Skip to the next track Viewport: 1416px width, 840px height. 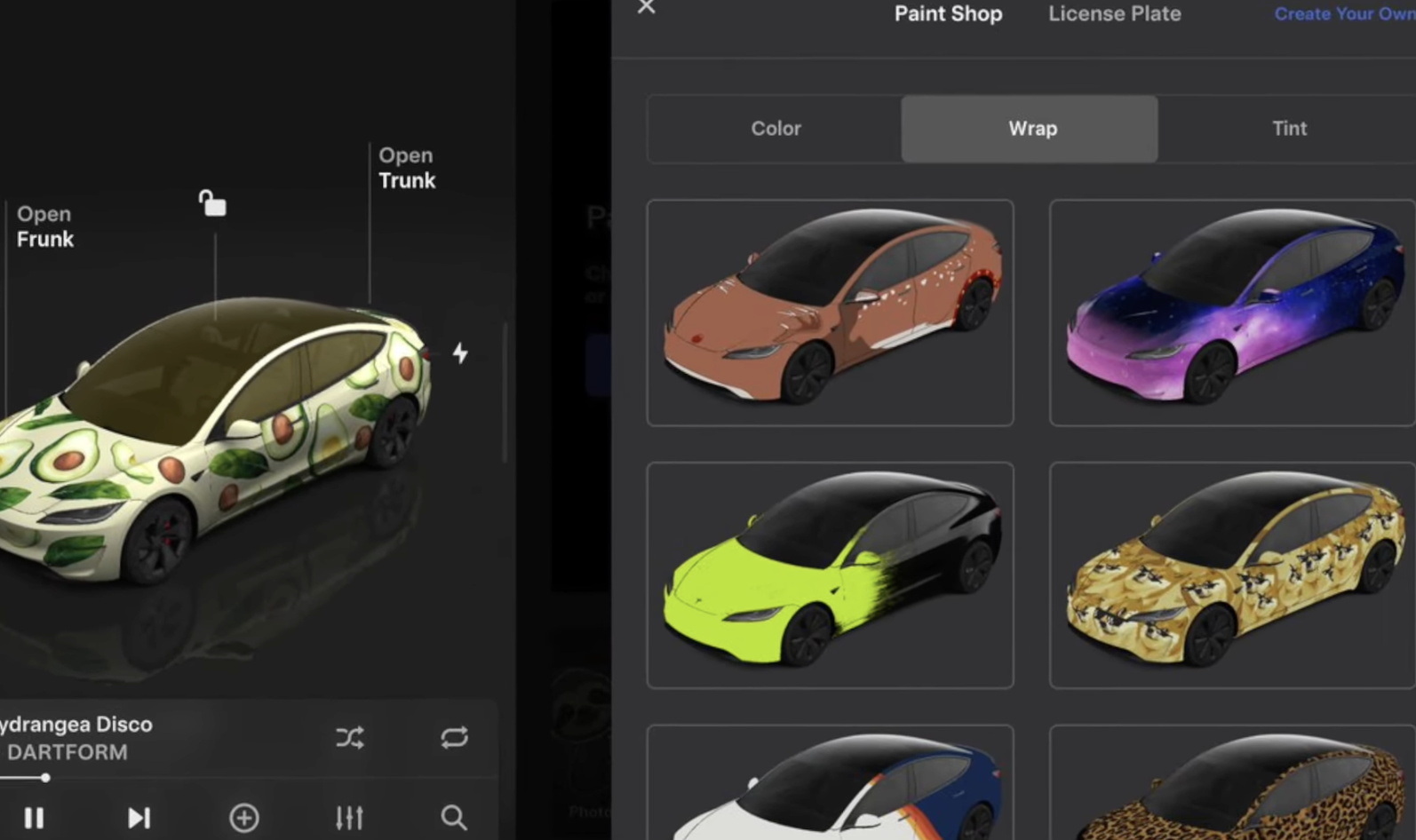pyautogui.click(x=139, y=817)
